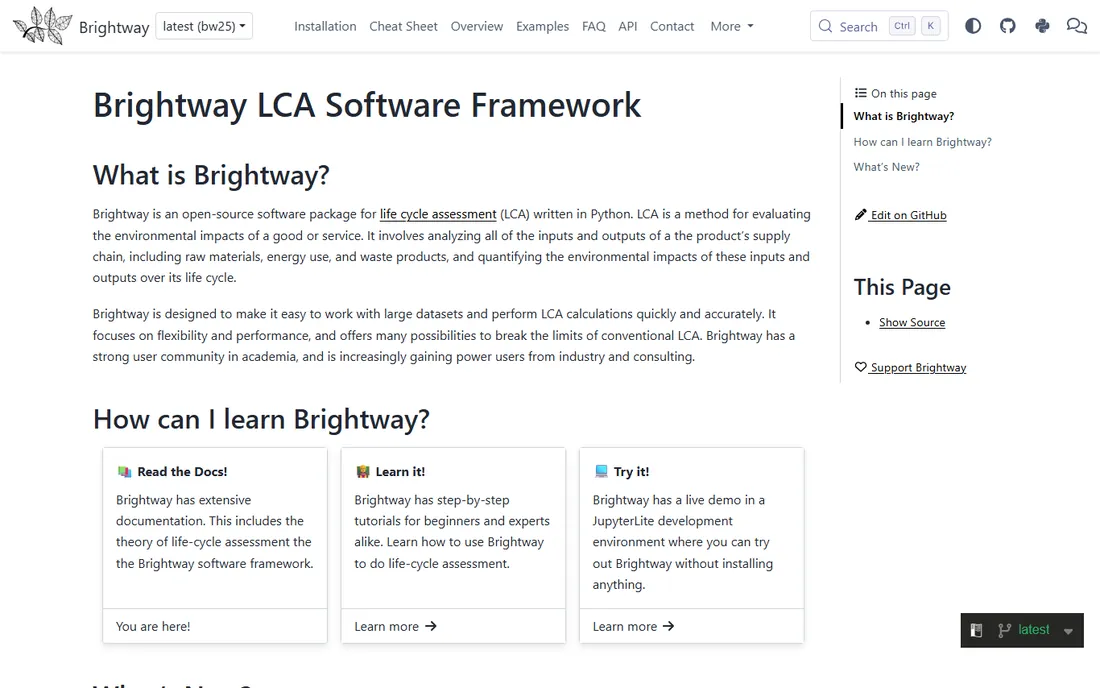1100x688 pixels.
Task: Click the books emoji on Read the Docs card
Action: point(124,471)
